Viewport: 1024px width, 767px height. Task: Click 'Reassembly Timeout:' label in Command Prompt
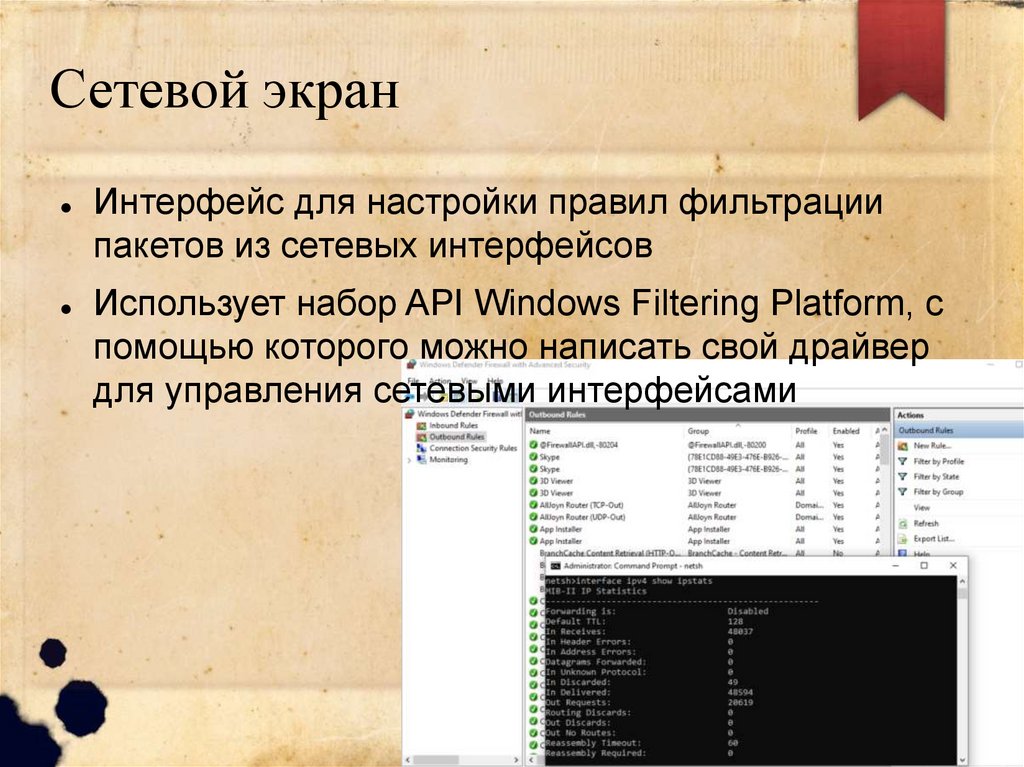(593, 743)
